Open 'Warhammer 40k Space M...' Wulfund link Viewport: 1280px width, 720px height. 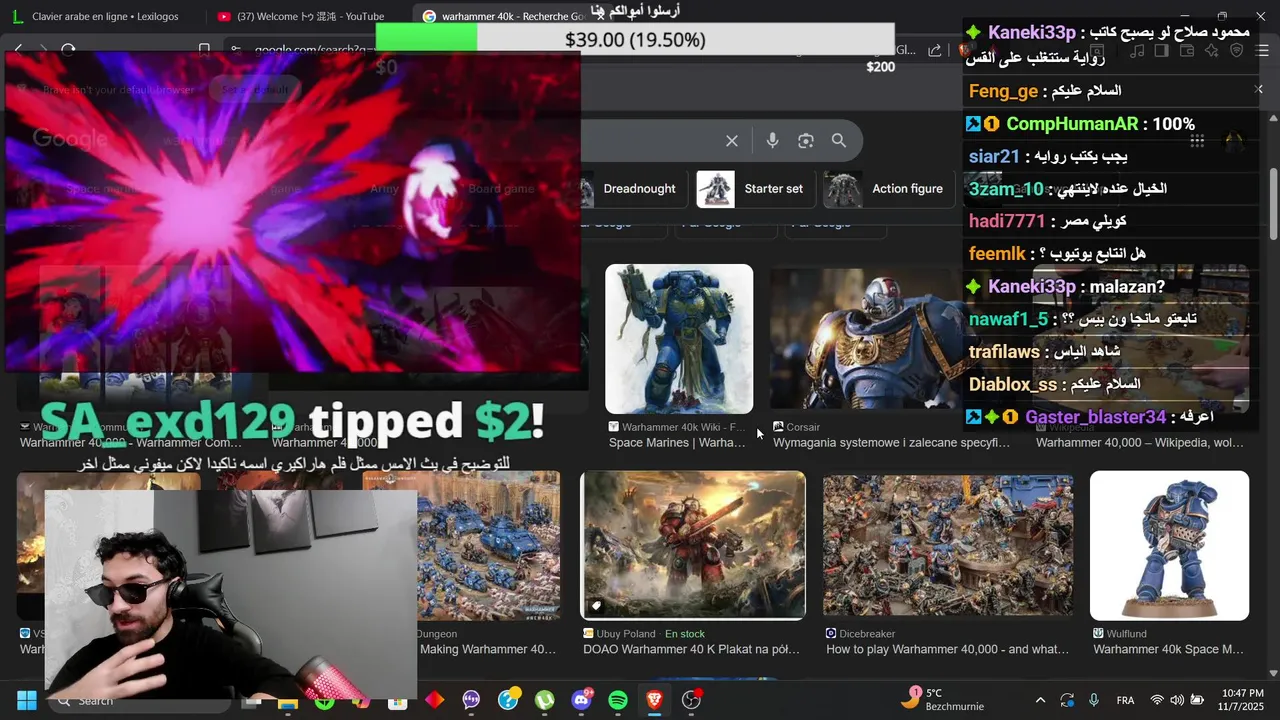click(x=1168, y=650)
